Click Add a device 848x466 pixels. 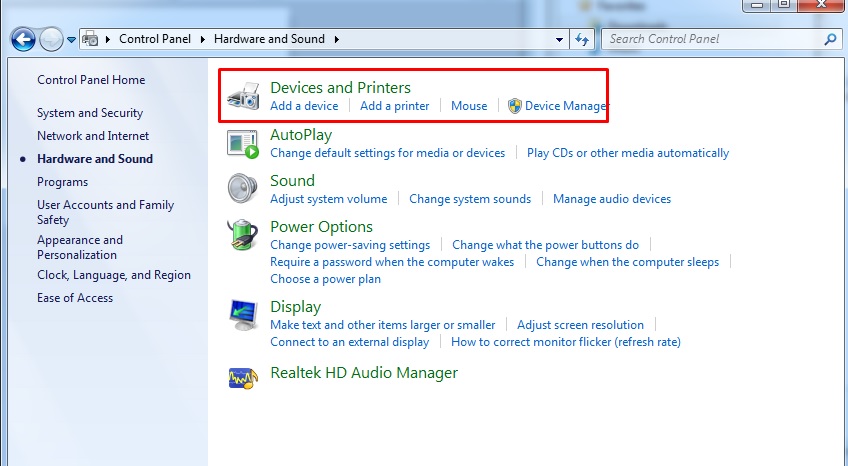[x=304, y=106]
